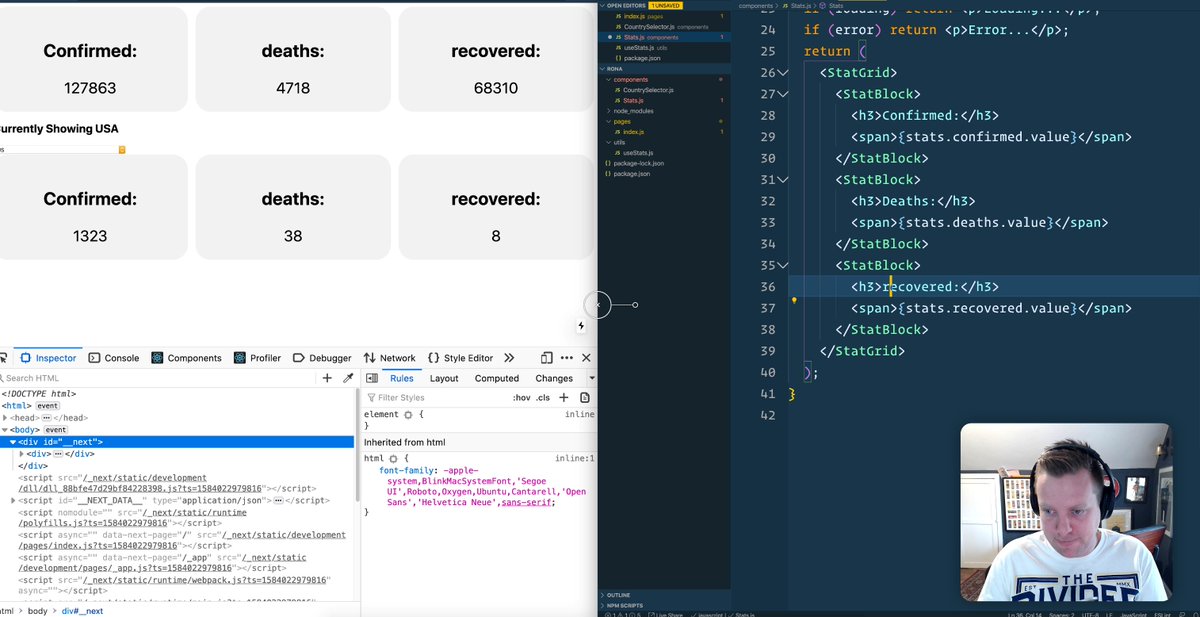1200x617 pixels.
Task: Open devtools three-dot options menu
Action: (x=567, y=358)
